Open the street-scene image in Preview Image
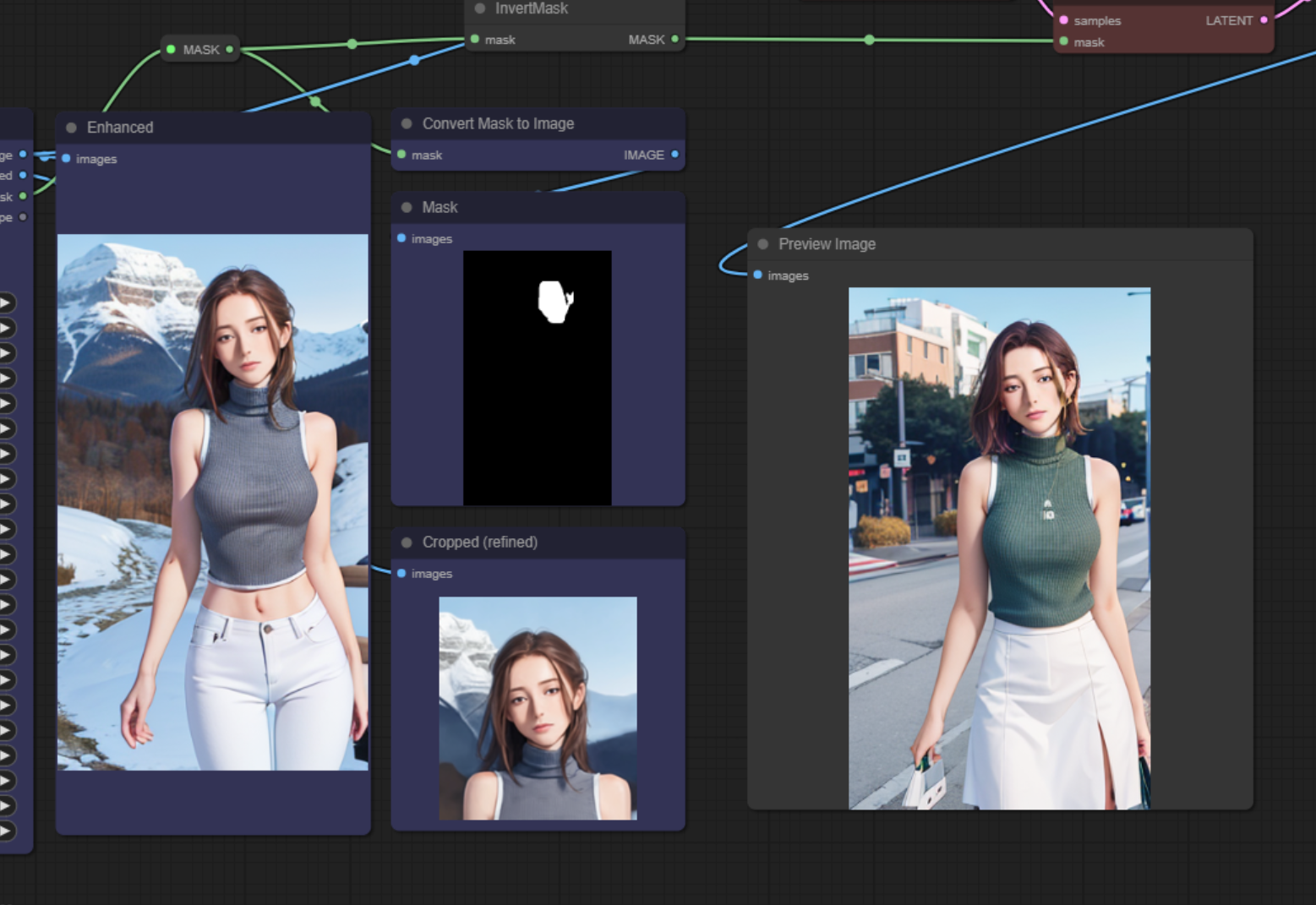This screenshot has height=905, width=1316. [x=999, y=548]
